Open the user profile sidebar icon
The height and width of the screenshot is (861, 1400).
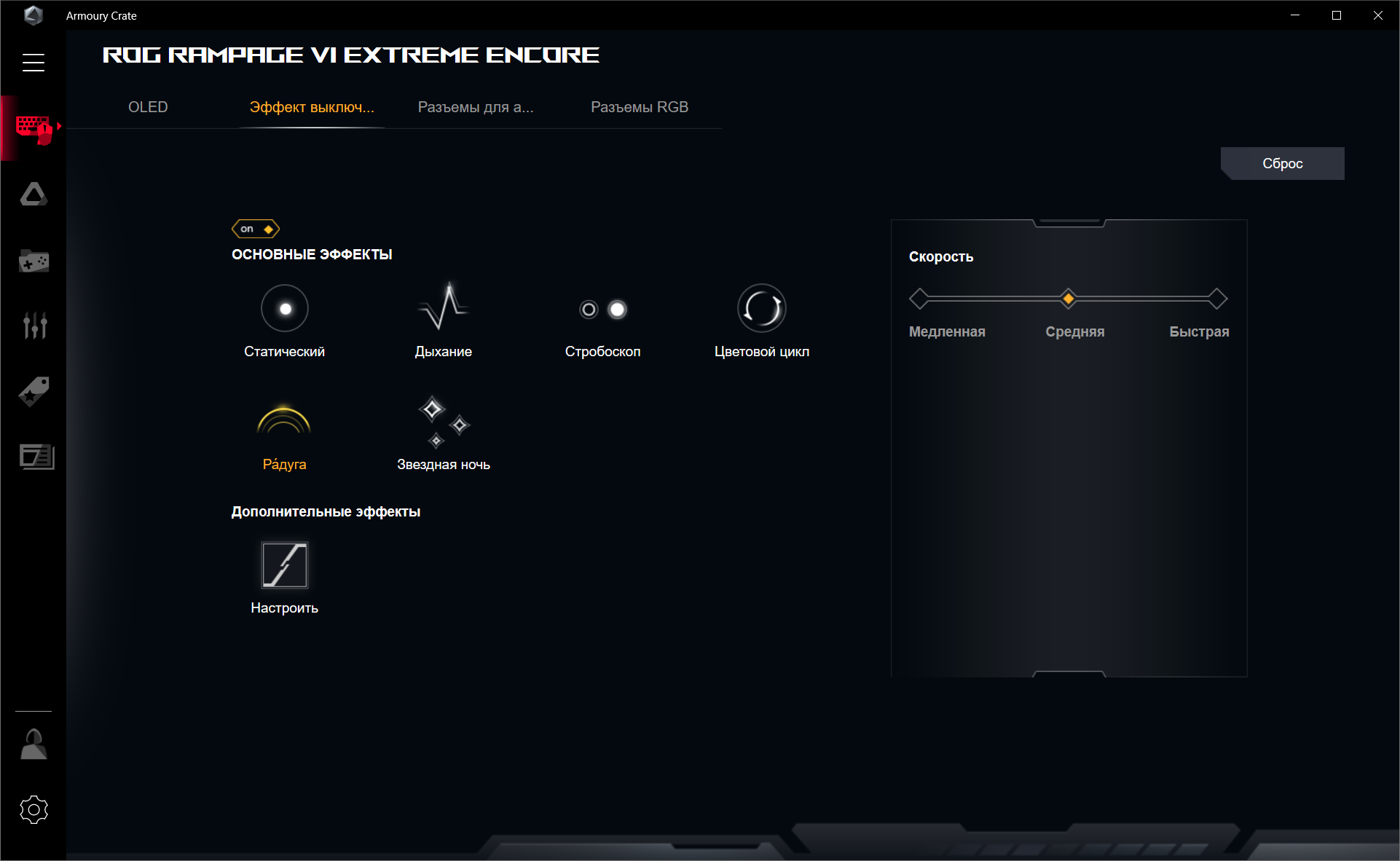click(34, 744)
